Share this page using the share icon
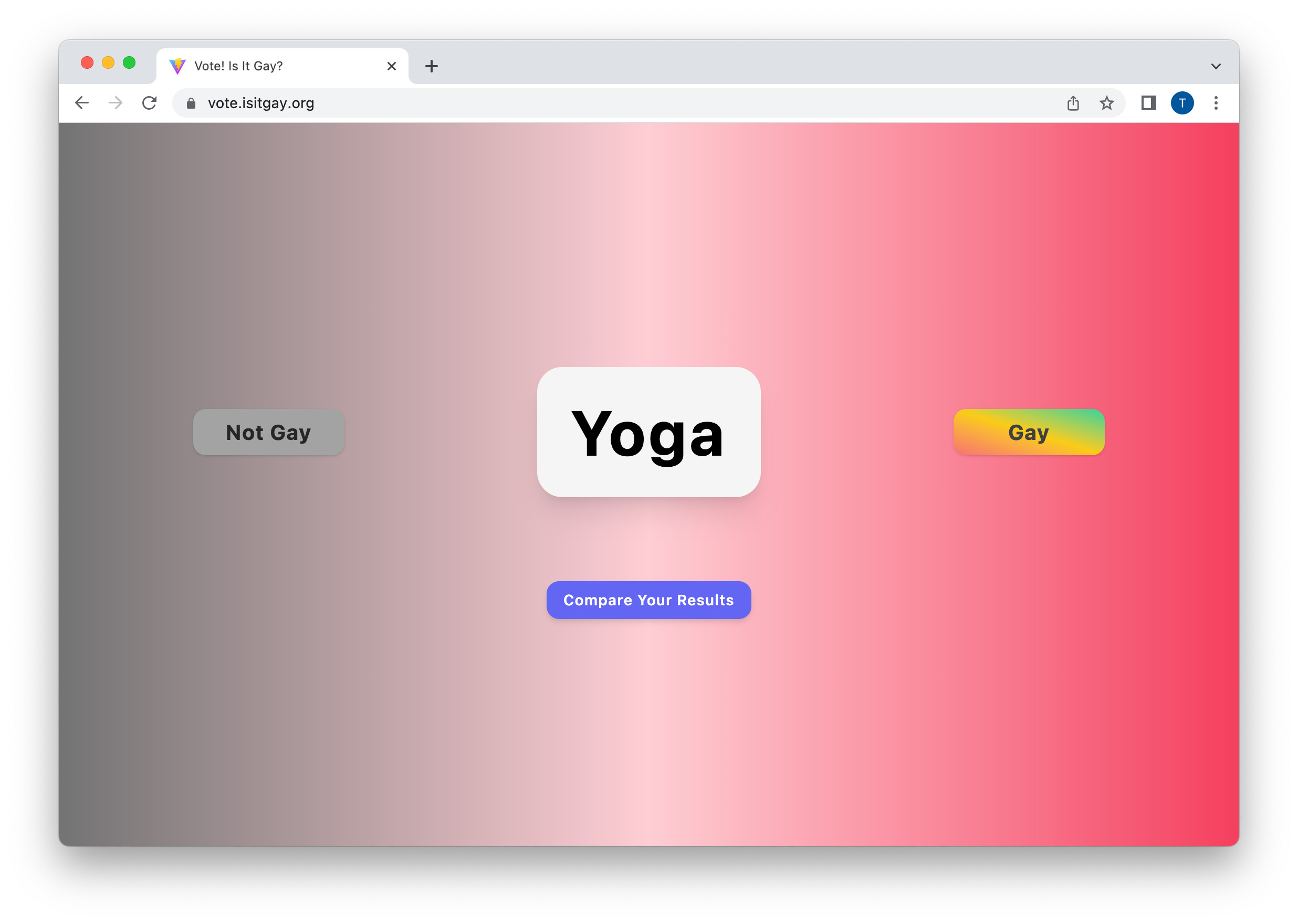 (1073, 103)
